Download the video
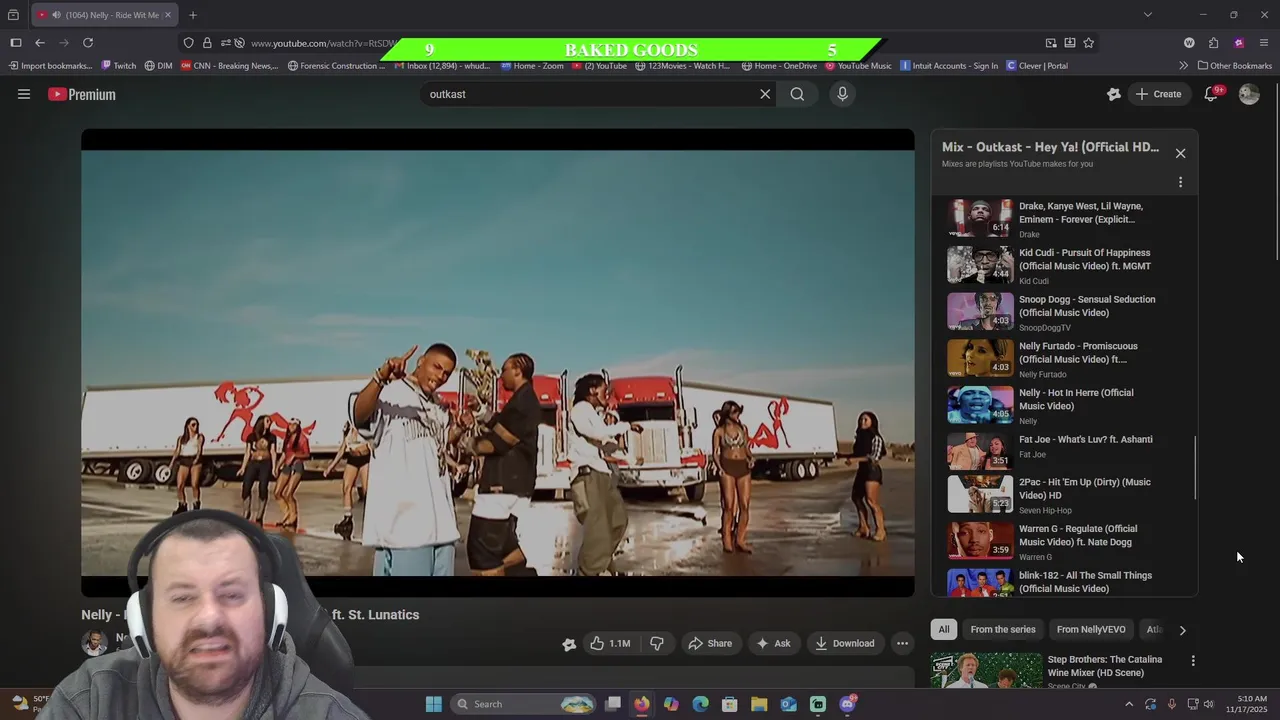1280x720 pixels. tap(845, 643)
